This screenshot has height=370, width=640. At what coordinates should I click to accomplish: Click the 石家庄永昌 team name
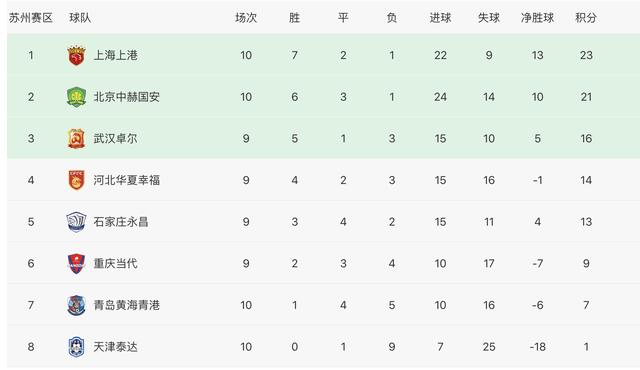121,222
